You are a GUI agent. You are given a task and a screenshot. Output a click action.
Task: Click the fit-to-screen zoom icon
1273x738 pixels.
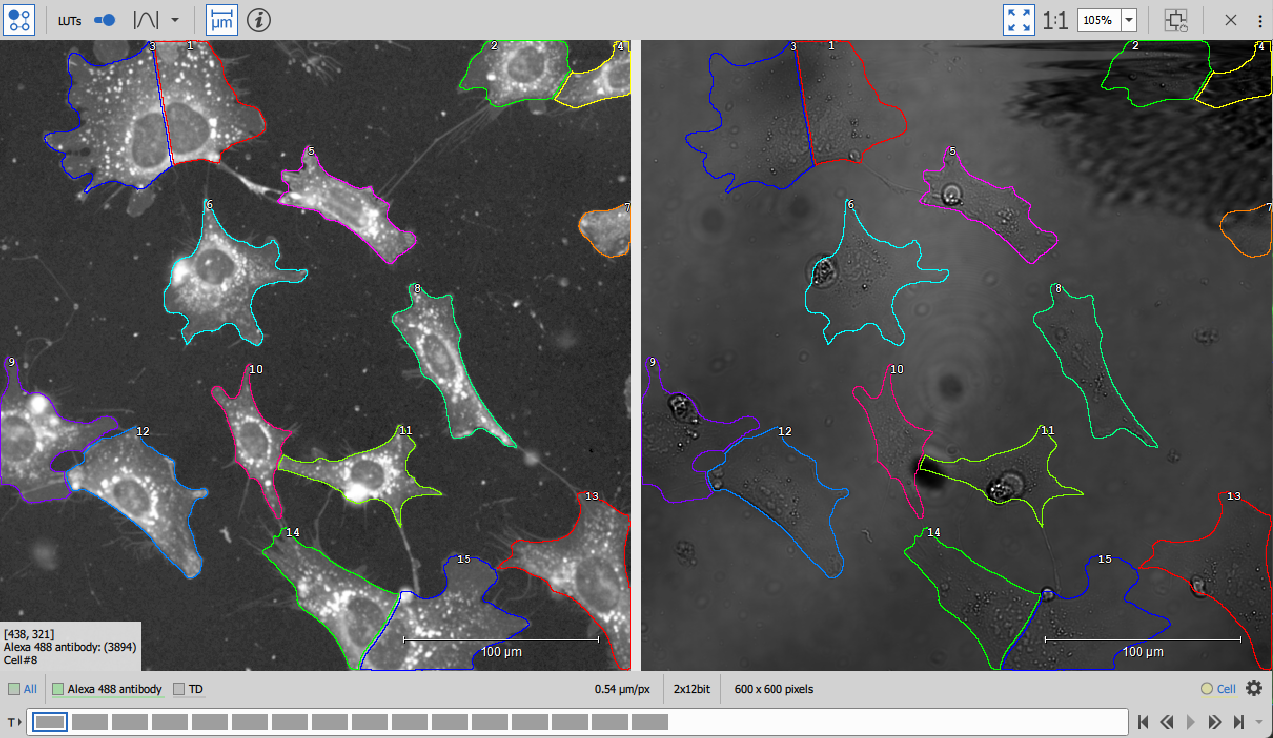(x=1019, y=20)
